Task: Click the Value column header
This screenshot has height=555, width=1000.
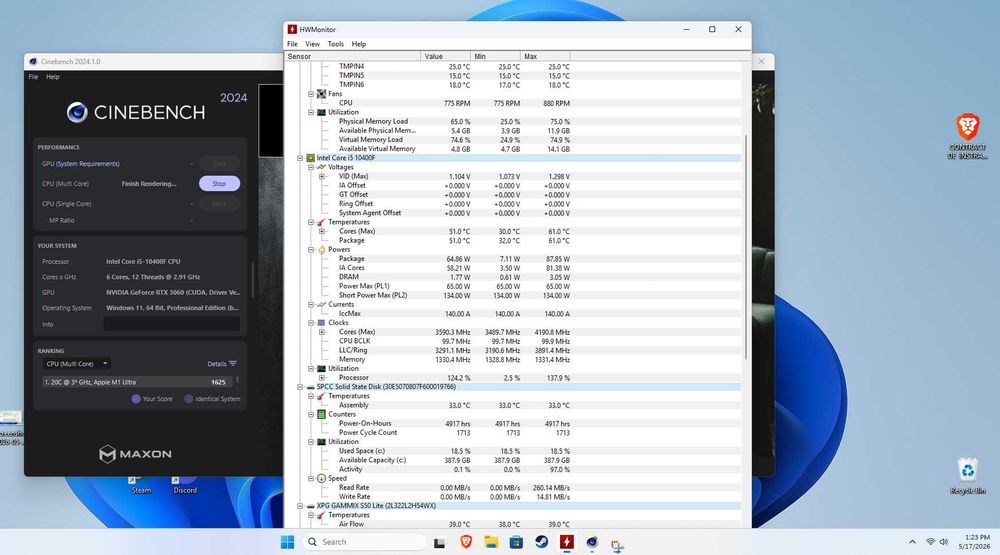Action: click(446, 57)
